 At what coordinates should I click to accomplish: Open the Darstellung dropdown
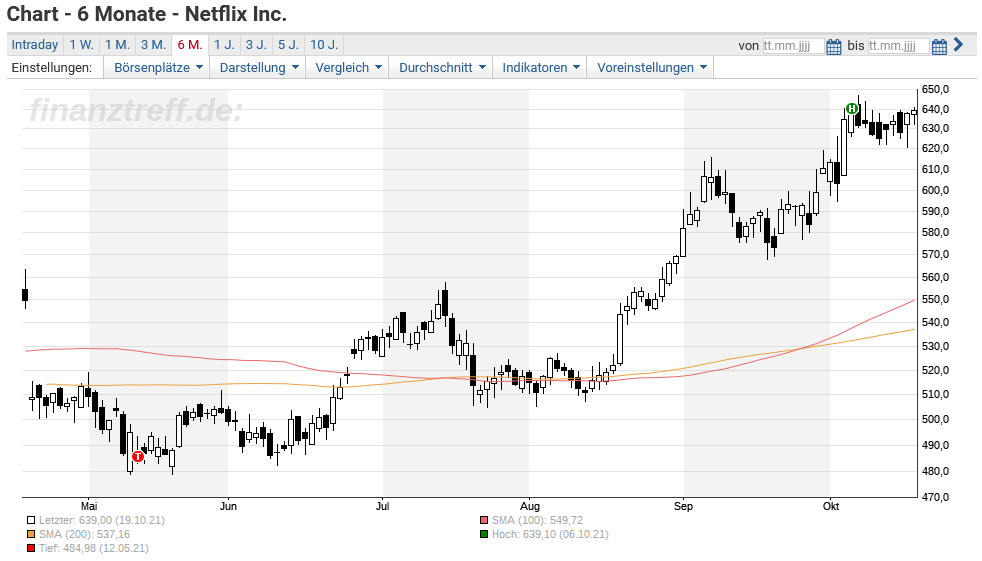[259, 68]
